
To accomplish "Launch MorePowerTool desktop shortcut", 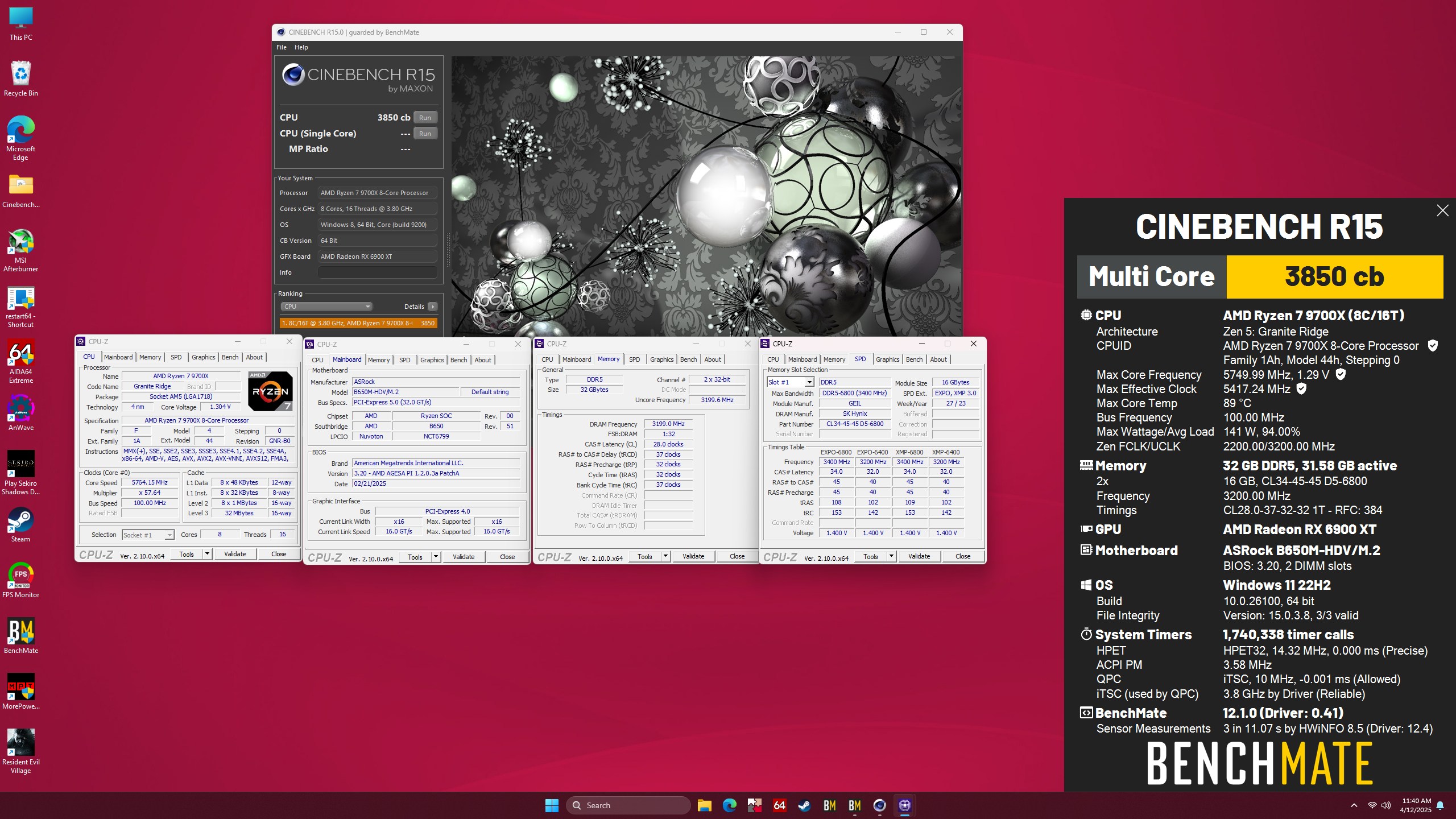I will tap(20, 692).
